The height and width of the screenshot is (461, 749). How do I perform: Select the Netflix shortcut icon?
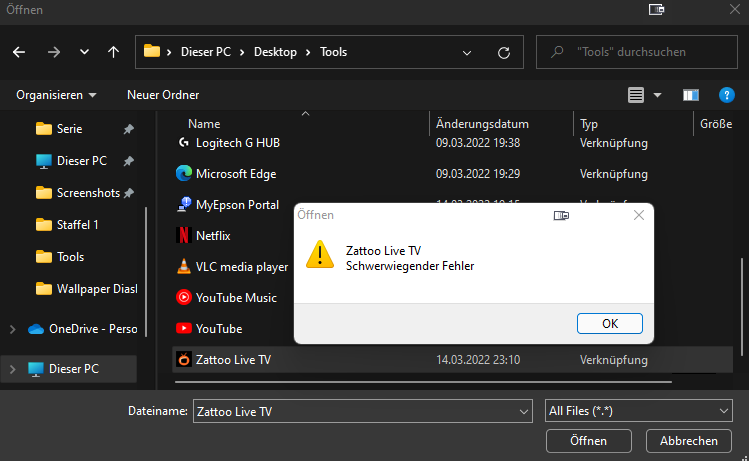click(183, 235)
